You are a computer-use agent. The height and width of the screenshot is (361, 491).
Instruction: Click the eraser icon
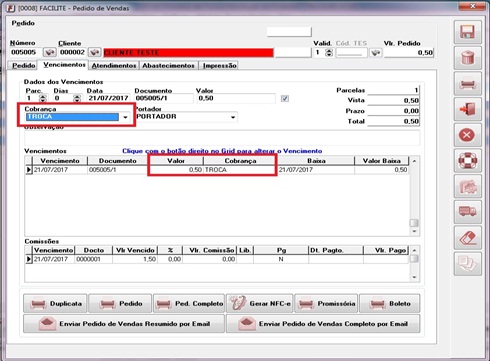coord(467,237)
